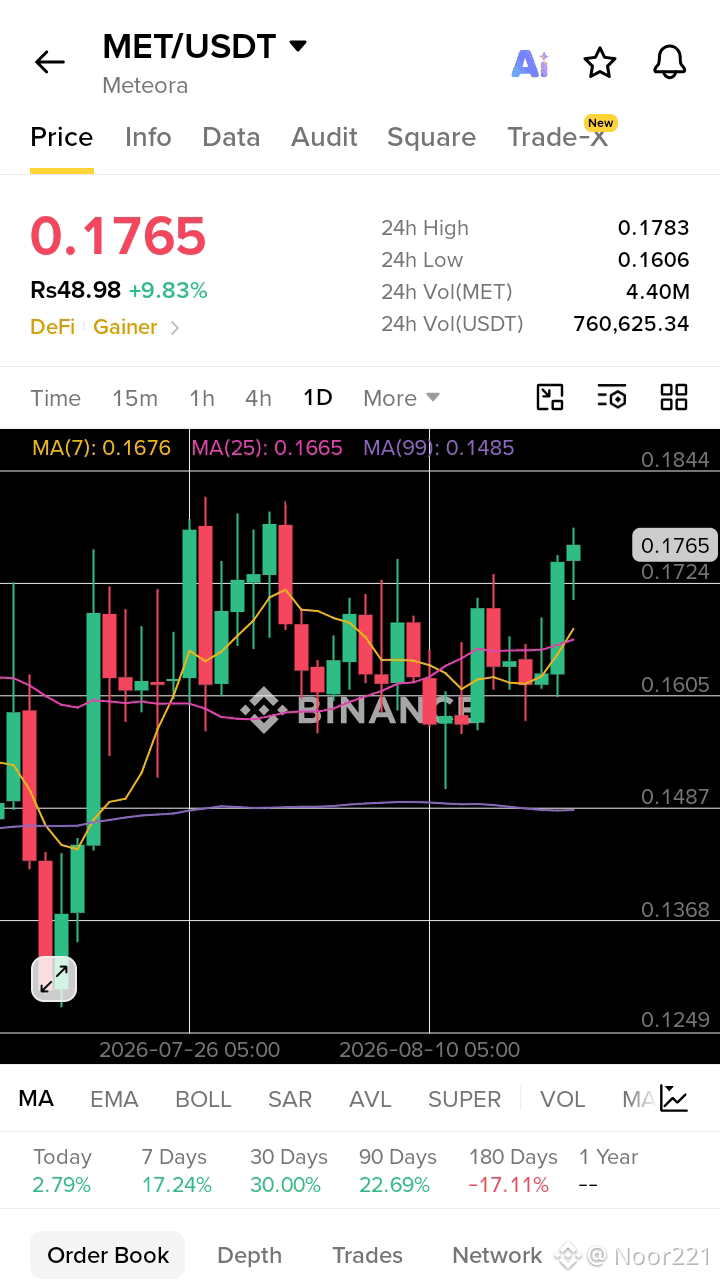The image size is (720, 1281).
Task: Tap the 24h Vol(USDT) value 760,625.34
Action: 631,324
